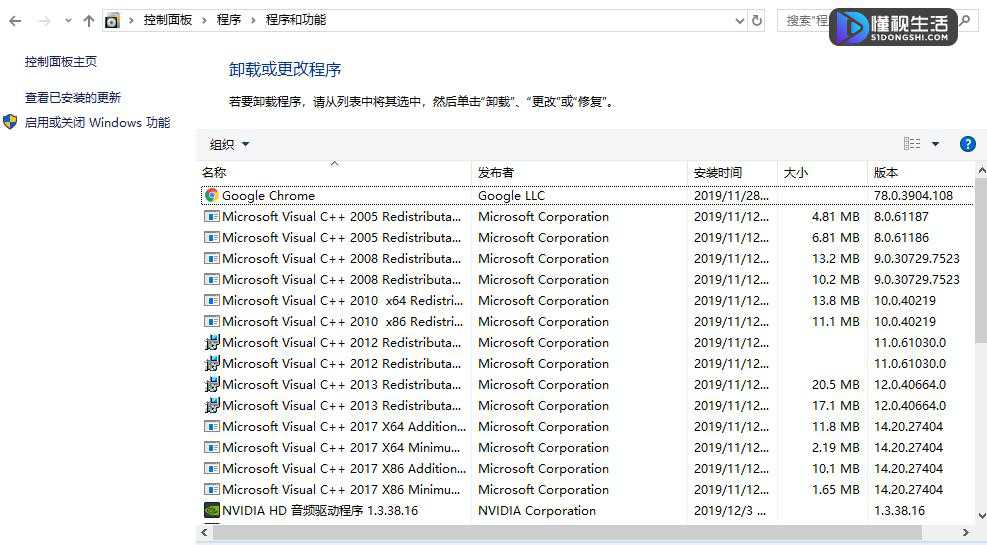Click the horizontal scrollbar left arrow

click(203, 532)
